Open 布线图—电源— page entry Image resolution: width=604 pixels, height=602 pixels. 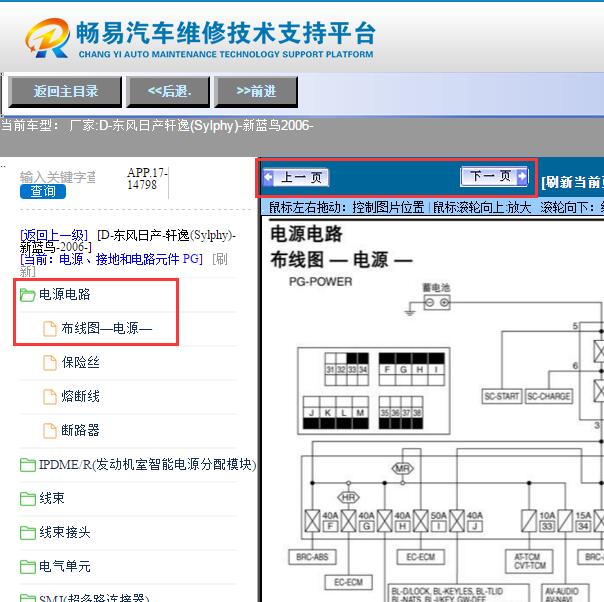107,328
